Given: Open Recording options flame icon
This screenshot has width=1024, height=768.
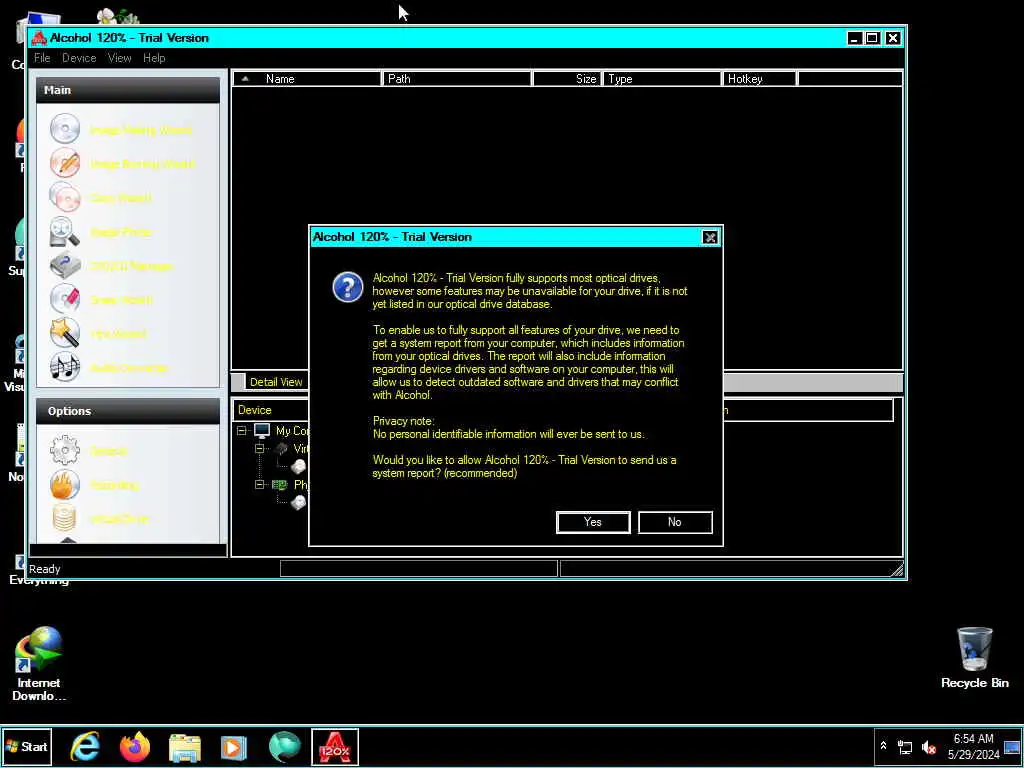Looking at the screenshot, I should 65,485.
